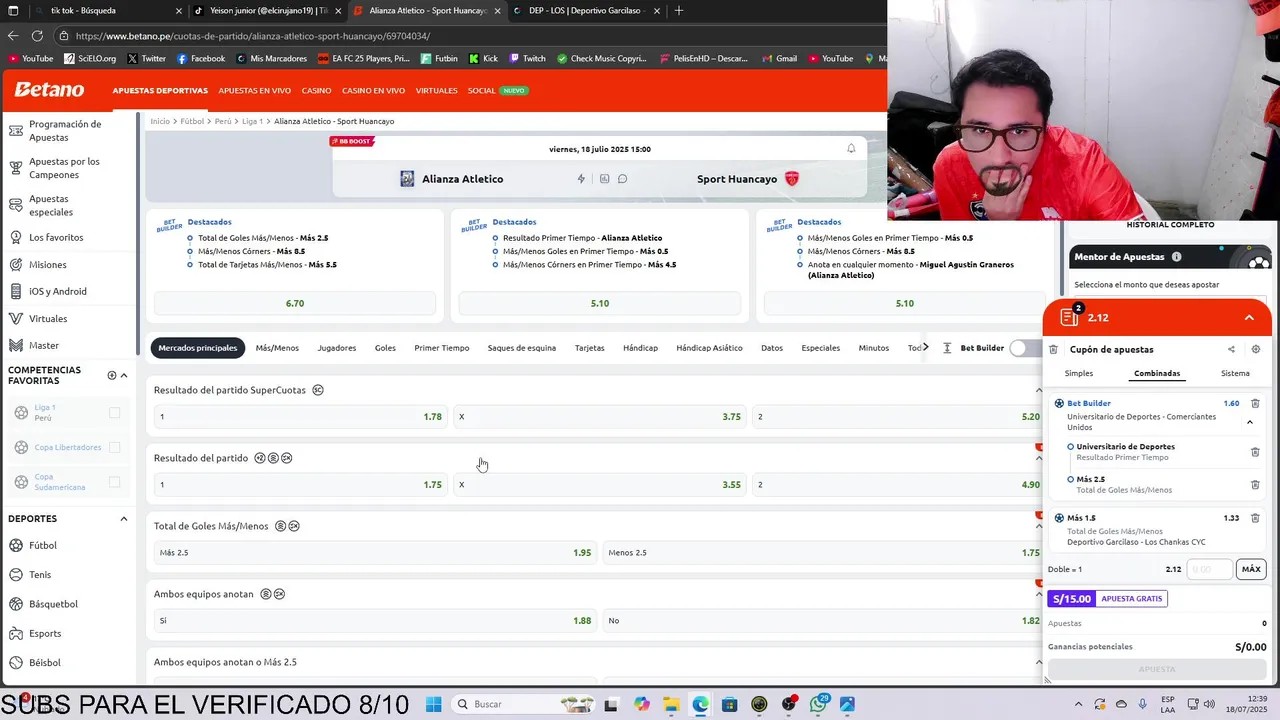Open Programación de Apuestas in sidebar

point(65,130)
